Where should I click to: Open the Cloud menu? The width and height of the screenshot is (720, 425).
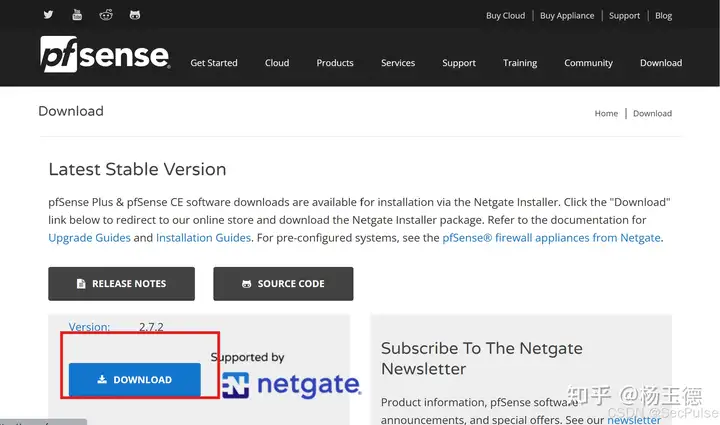277,63
